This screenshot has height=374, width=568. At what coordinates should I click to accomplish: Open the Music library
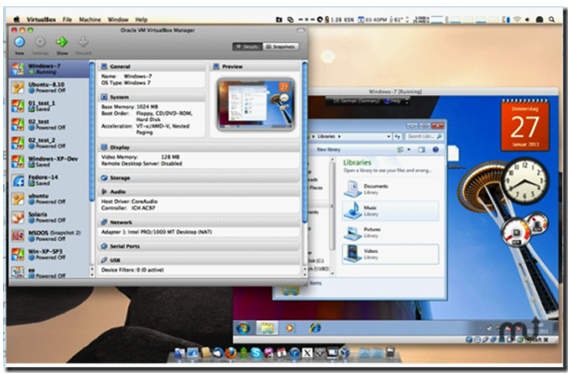390,211
